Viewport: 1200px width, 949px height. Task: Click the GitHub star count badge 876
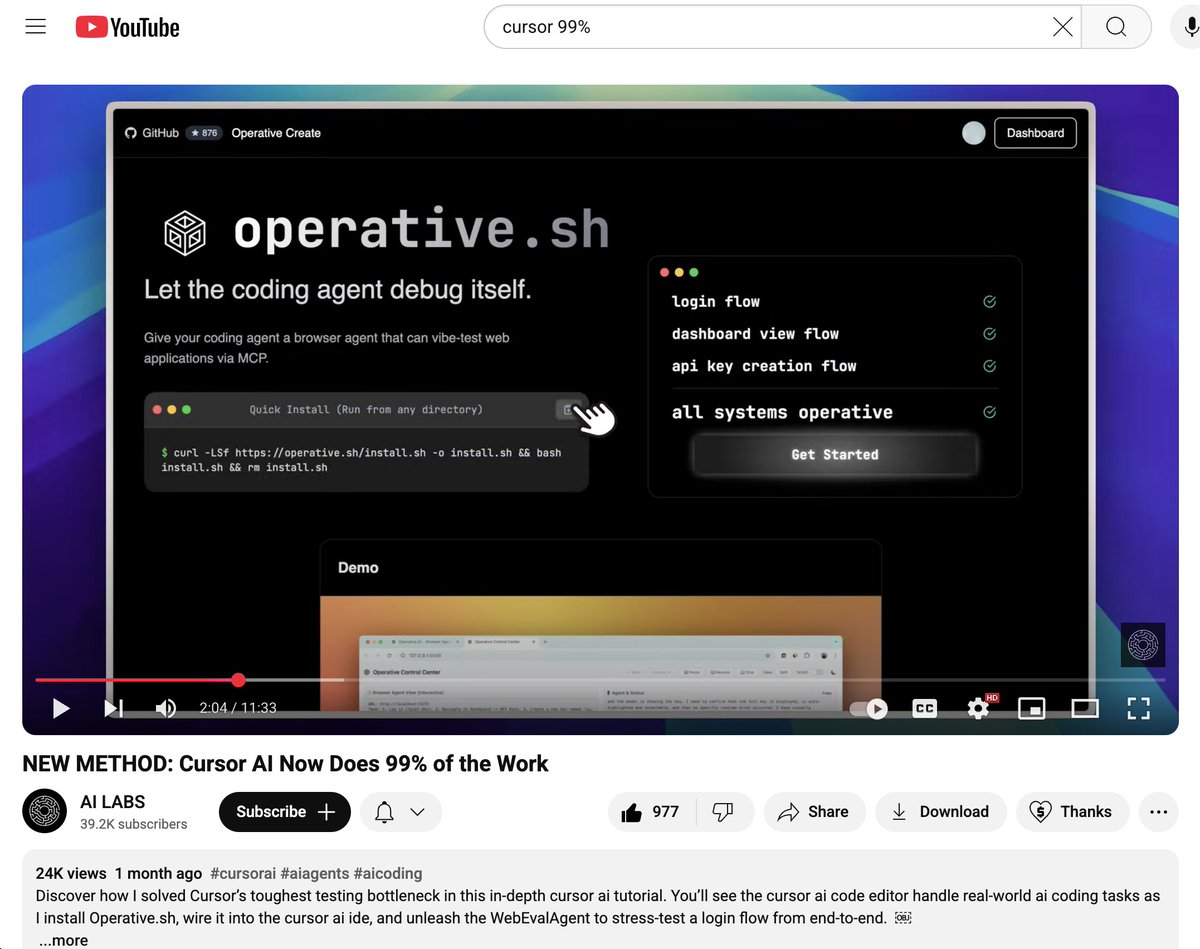(x=204, y=133)
